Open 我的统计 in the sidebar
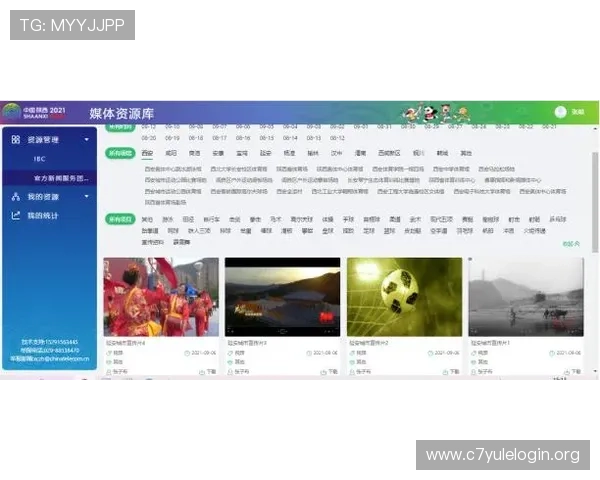This screenshot has width=600, height=480. (x=43, y=216)
